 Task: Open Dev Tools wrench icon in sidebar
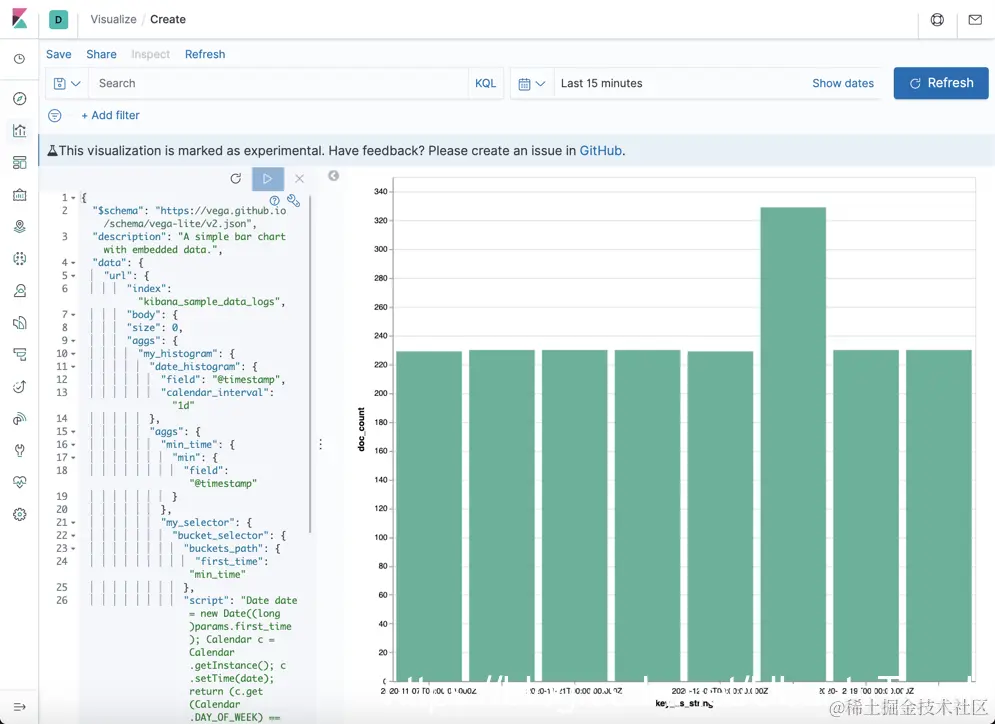tap(20, 451)
